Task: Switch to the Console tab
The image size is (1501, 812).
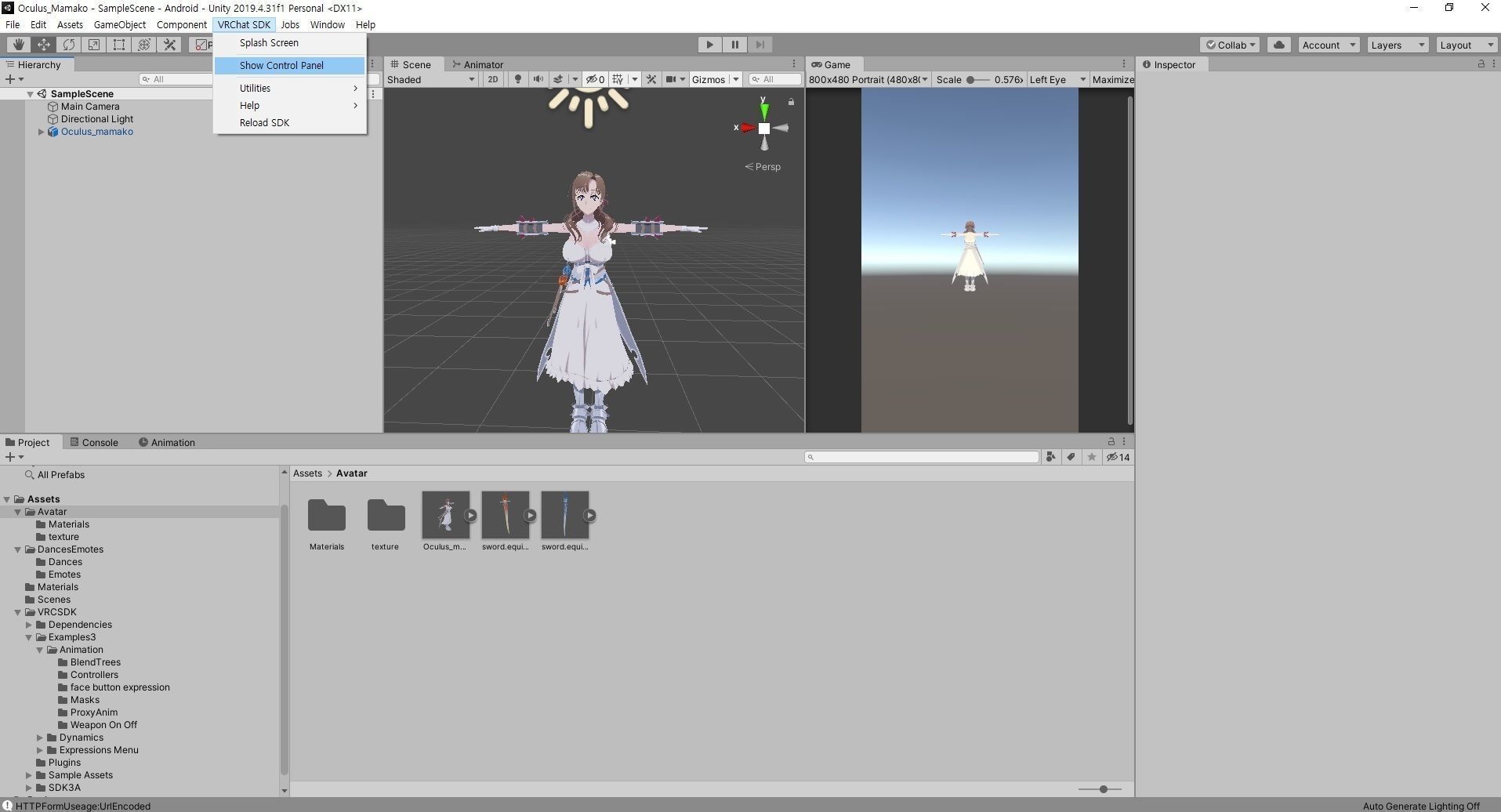Action: tap(94, 442)
